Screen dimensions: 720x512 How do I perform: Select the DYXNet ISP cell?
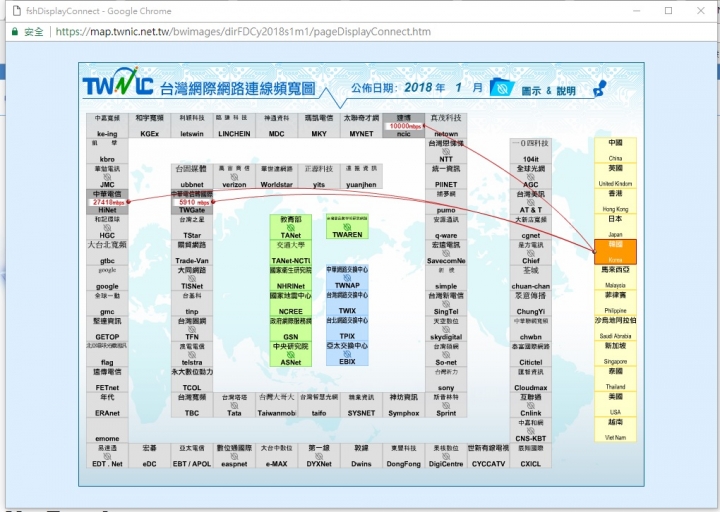[x=319, y=456]
